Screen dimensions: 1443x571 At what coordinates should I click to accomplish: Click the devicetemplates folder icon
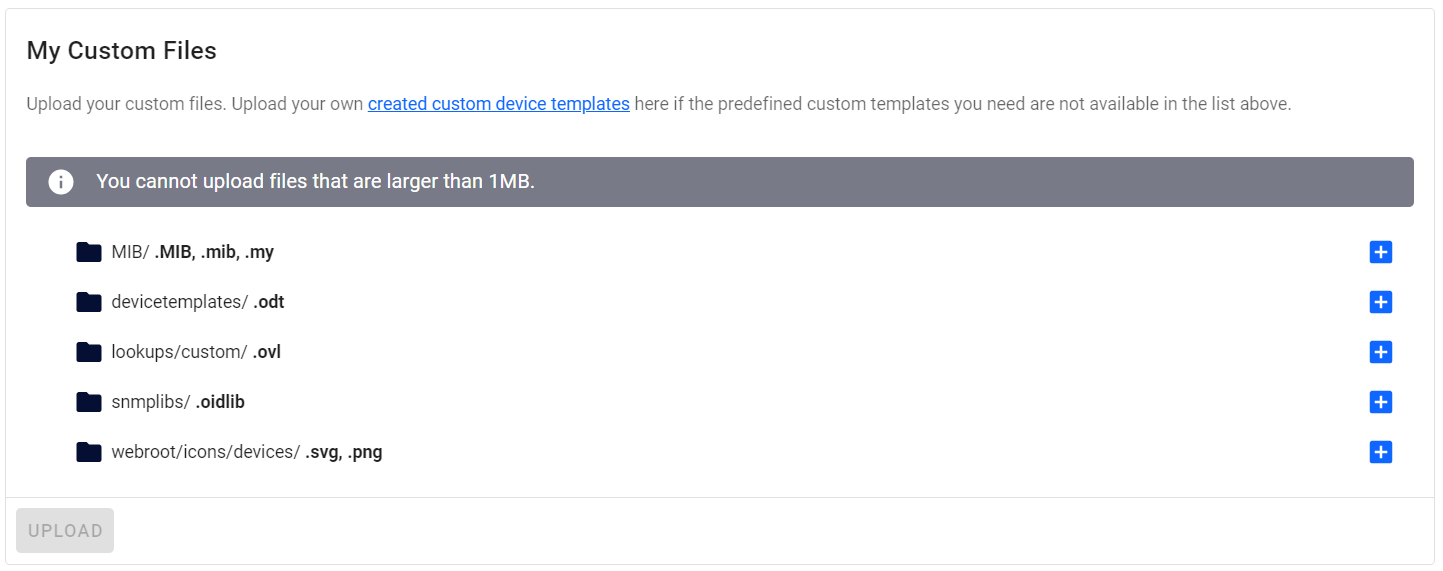[x=89, y=302]
